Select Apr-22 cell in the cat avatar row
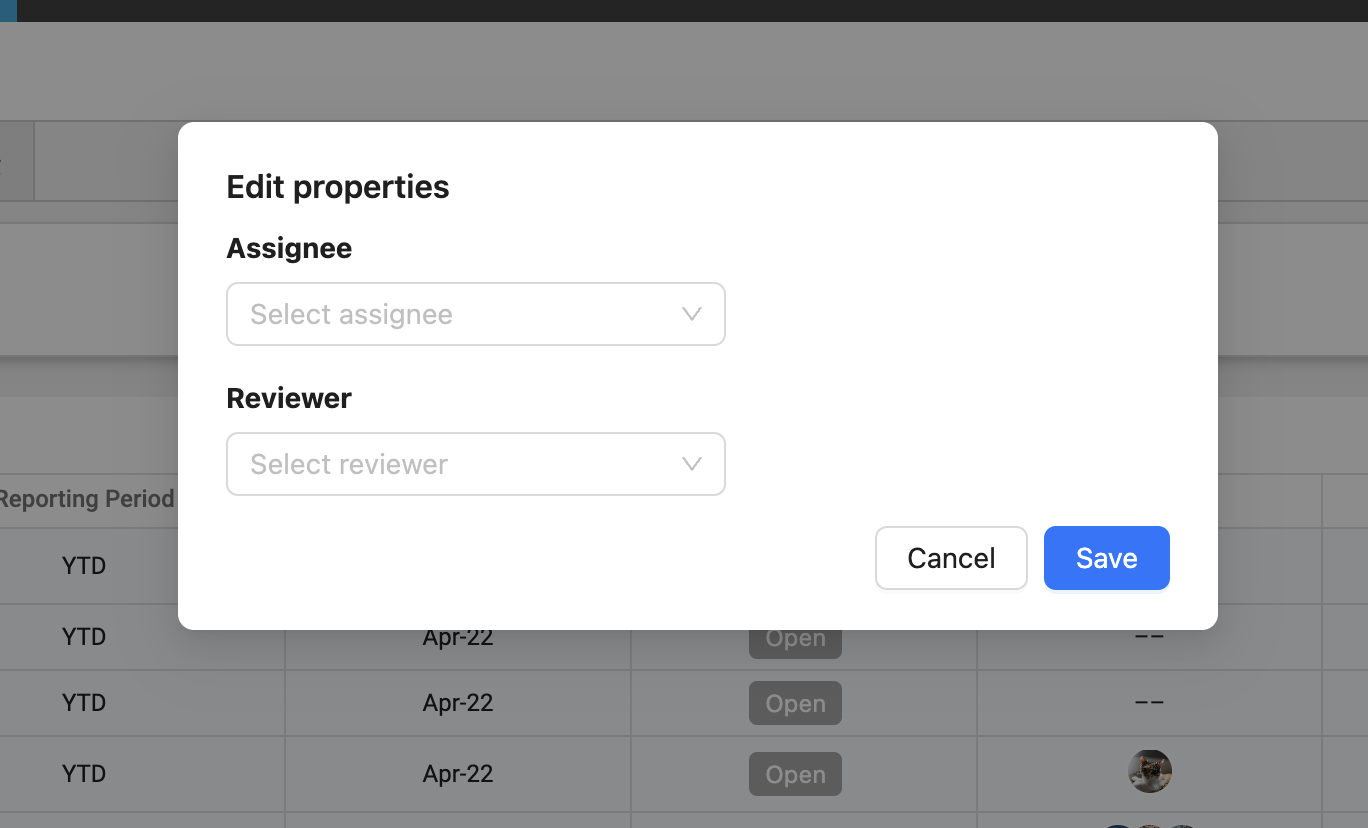Viewport: 1368px width, 828px height. (x=458, y=774)
